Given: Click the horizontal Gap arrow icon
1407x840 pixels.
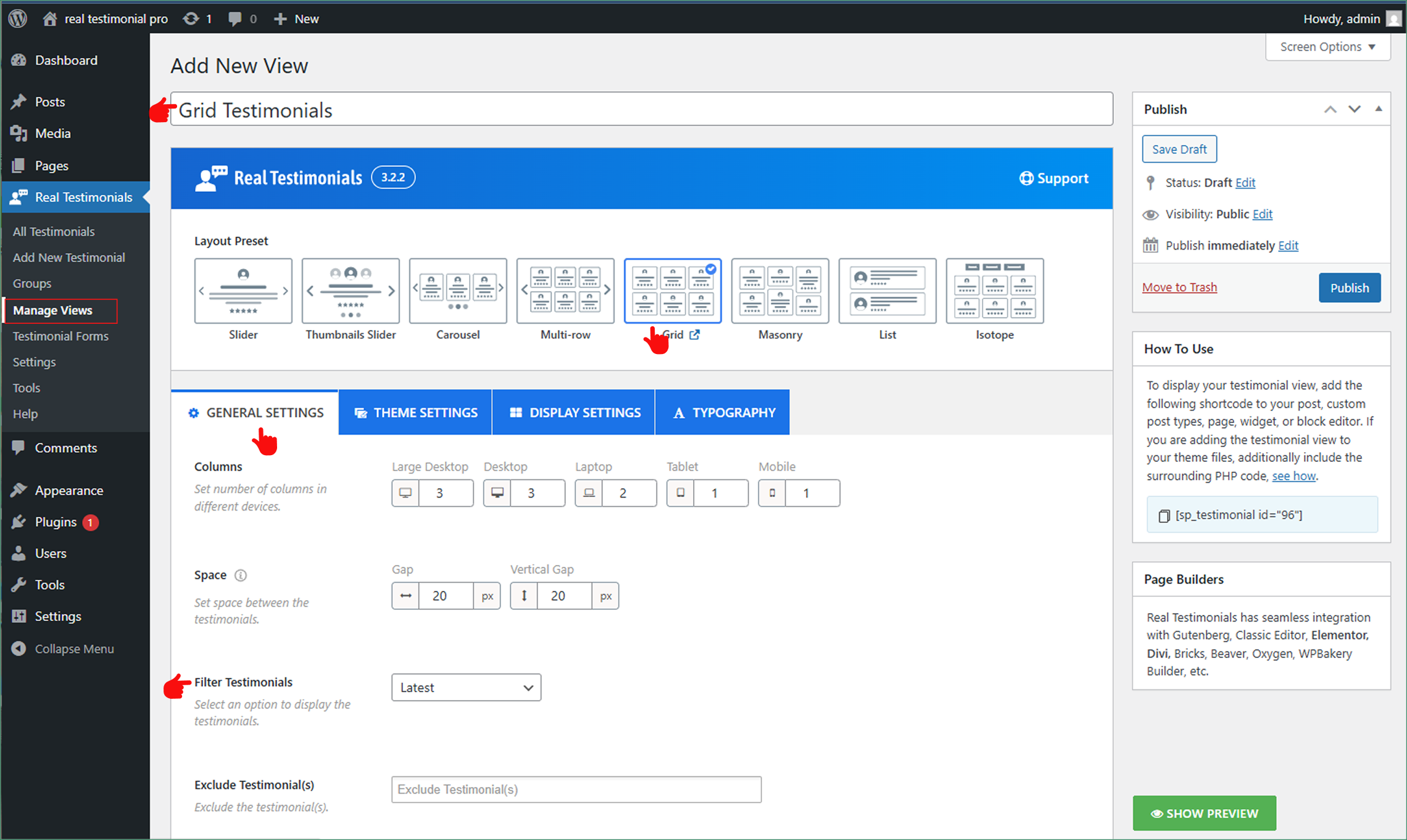Looking at the screenshot, I should tap(405, 595).
